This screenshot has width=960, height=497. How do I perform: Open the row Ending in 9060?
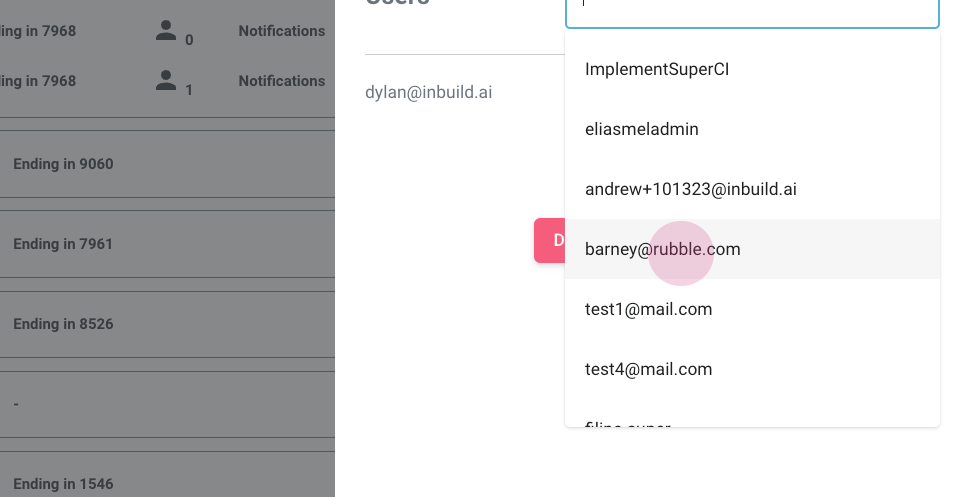click(x=63, y=164)
